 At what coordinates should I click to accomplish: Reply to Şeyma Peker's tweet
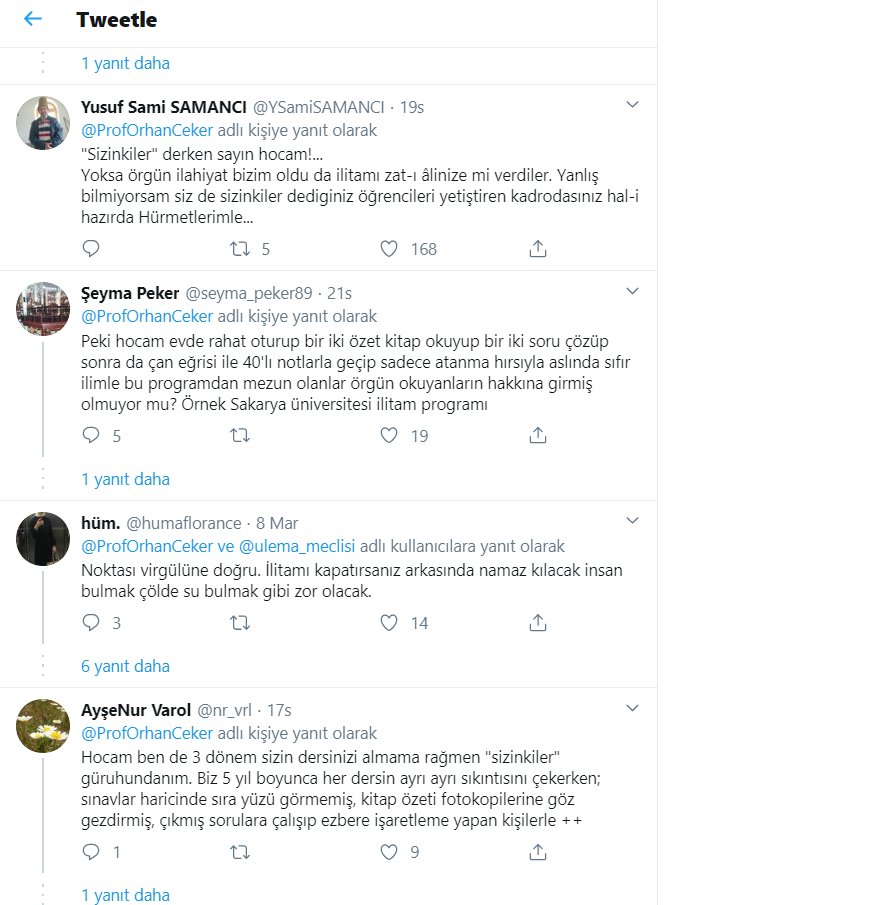[91, 435]
